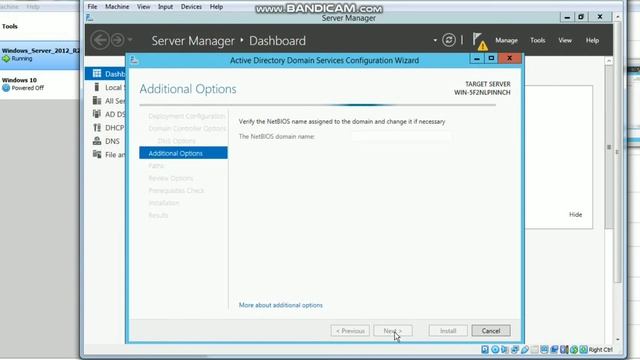The height and width of the screenshot is (360, 640).
Task: Minimize the configuration wizard window
Action: pos(476,59)
